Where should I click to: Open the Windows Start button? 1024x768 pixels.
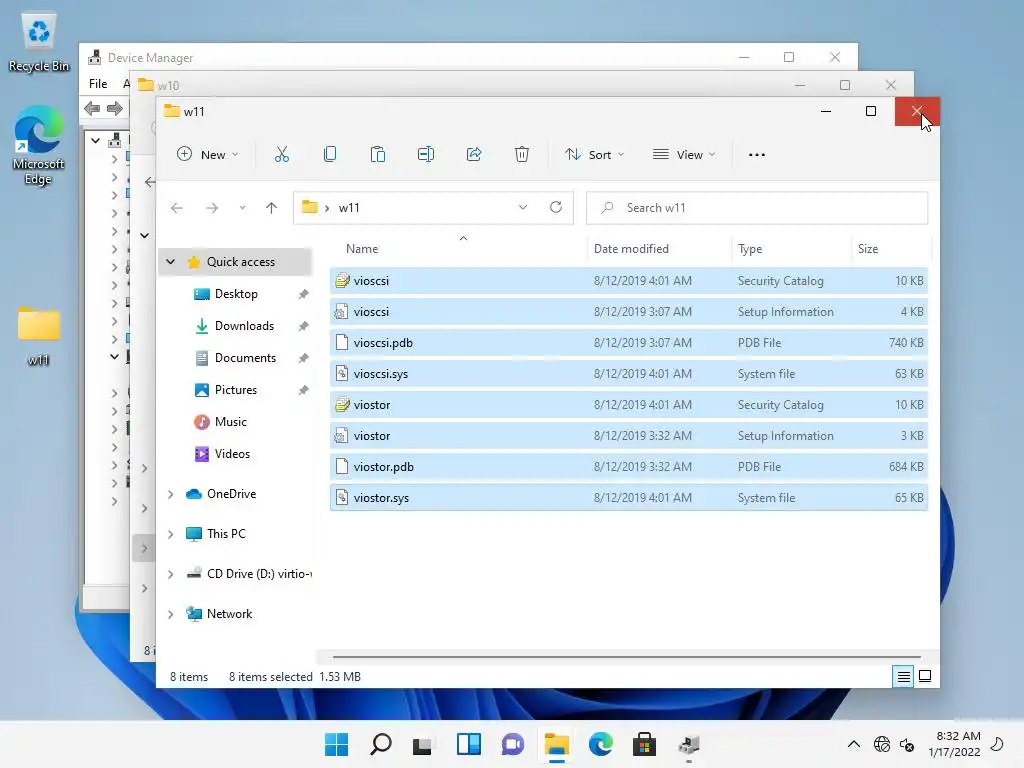(x=336, y=744)
